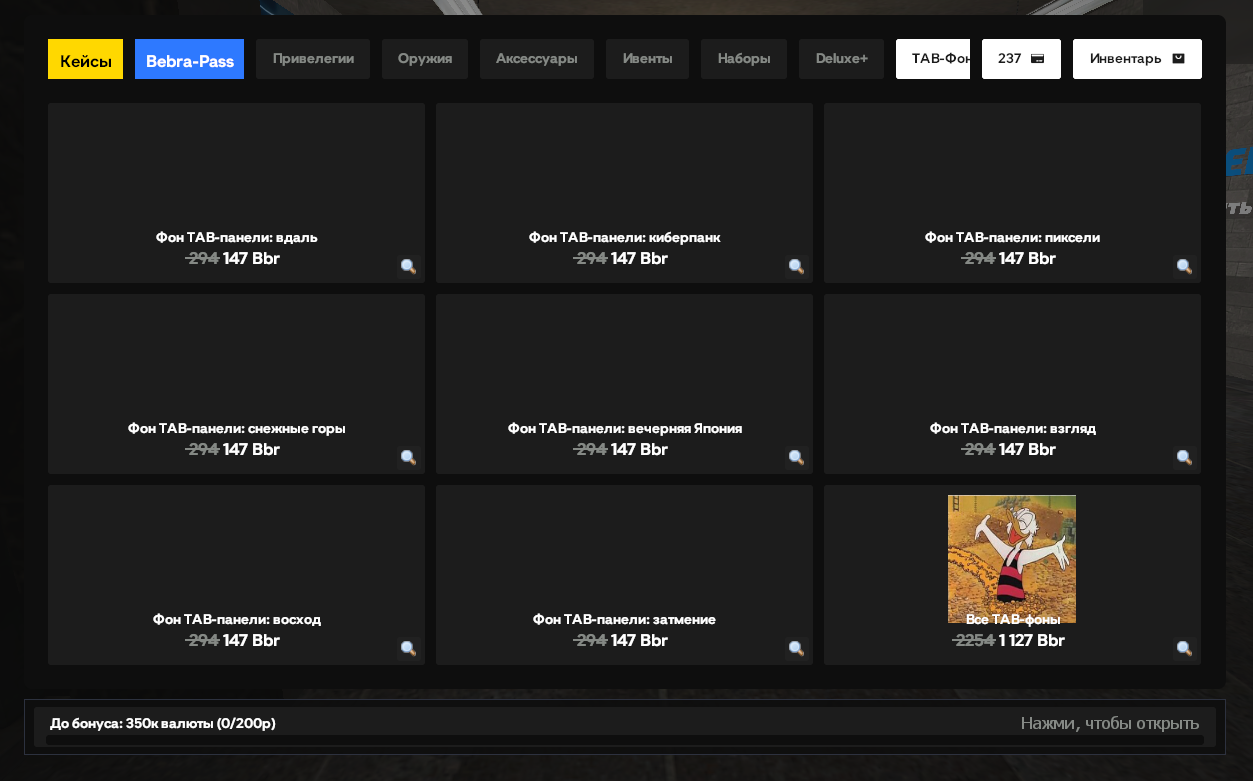Open the Кейсы tab
The height and width of the screenshot is (781, 1253).
pyautogui.click(x=85, y=59)
